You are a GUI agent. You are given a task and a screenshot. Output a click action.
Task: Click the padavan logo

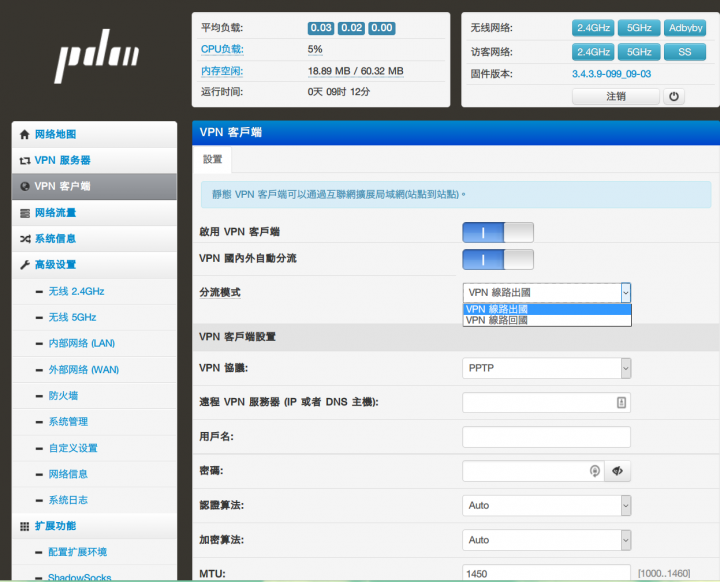pos(96,56)
